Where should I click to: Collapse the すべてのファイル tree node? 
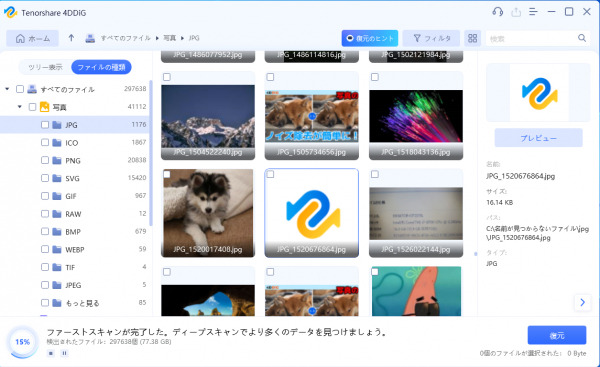point(7,89)
